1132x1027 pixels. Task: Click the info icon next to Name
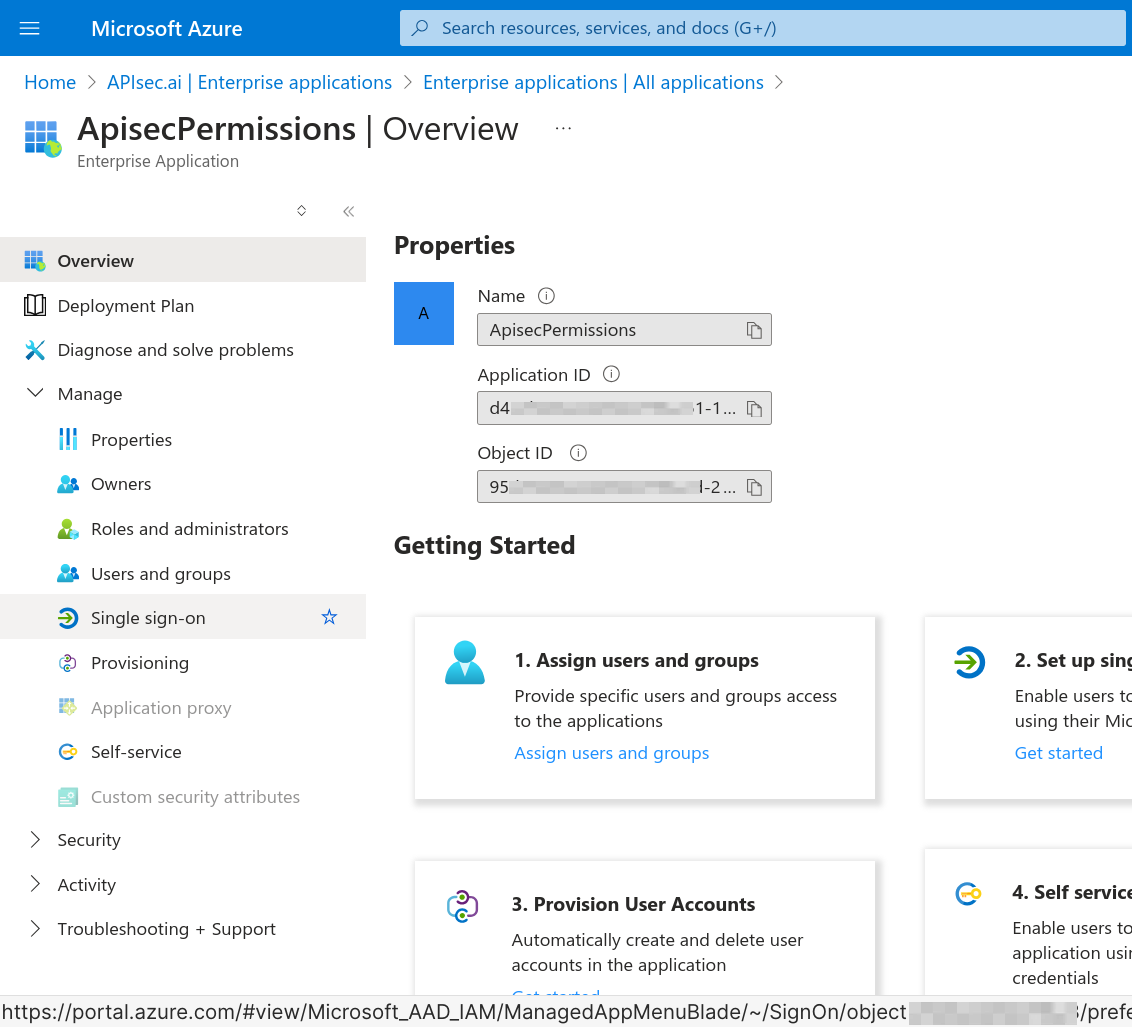tap(546, 296)
